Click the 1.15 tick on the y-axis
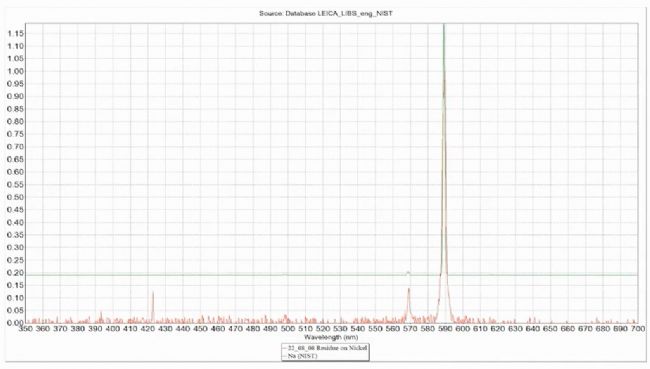 coord(16,34)
